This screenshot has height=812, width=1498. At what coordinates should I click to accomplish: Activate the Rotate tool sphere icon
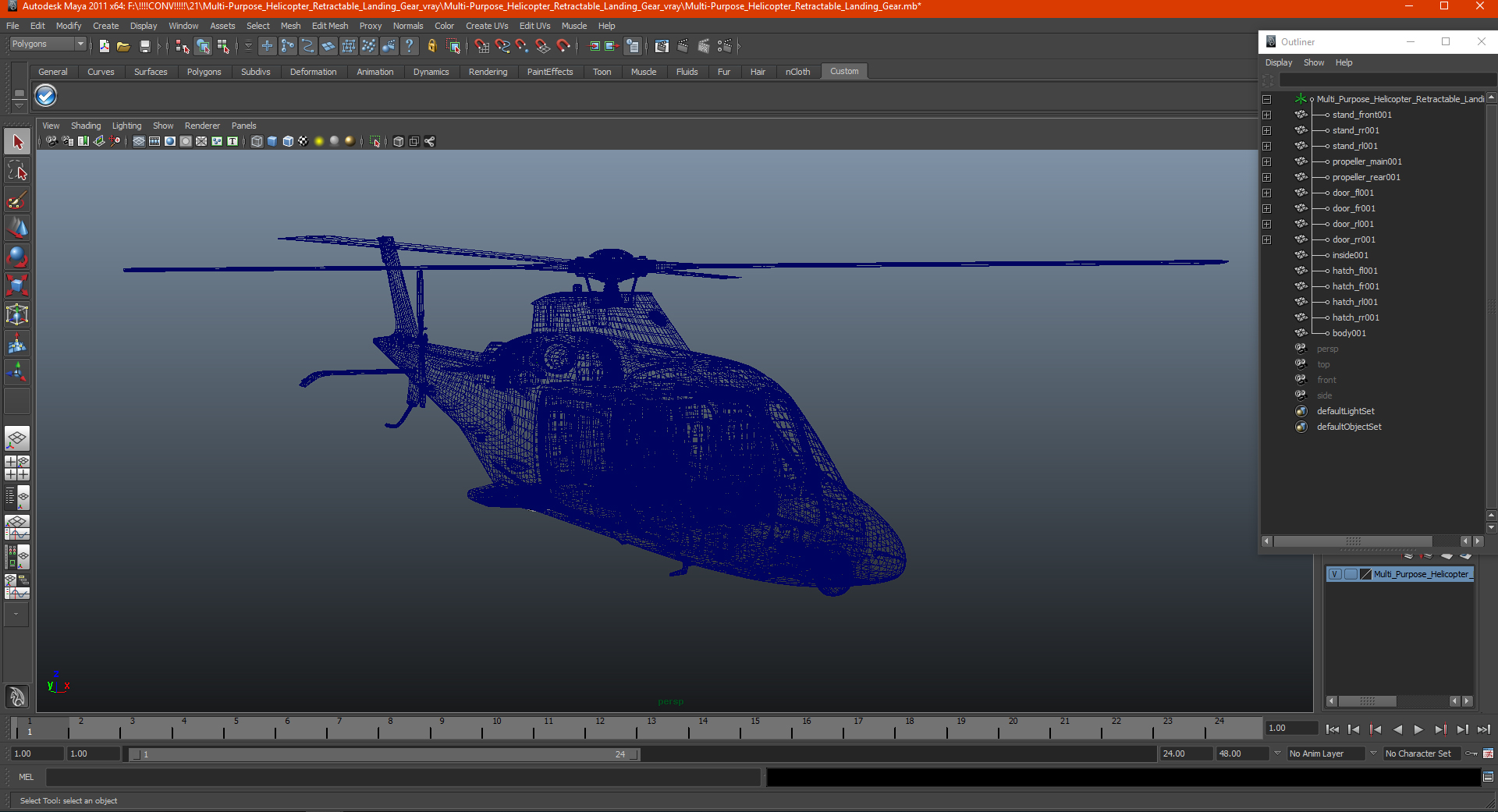click(x=17, y=257)
